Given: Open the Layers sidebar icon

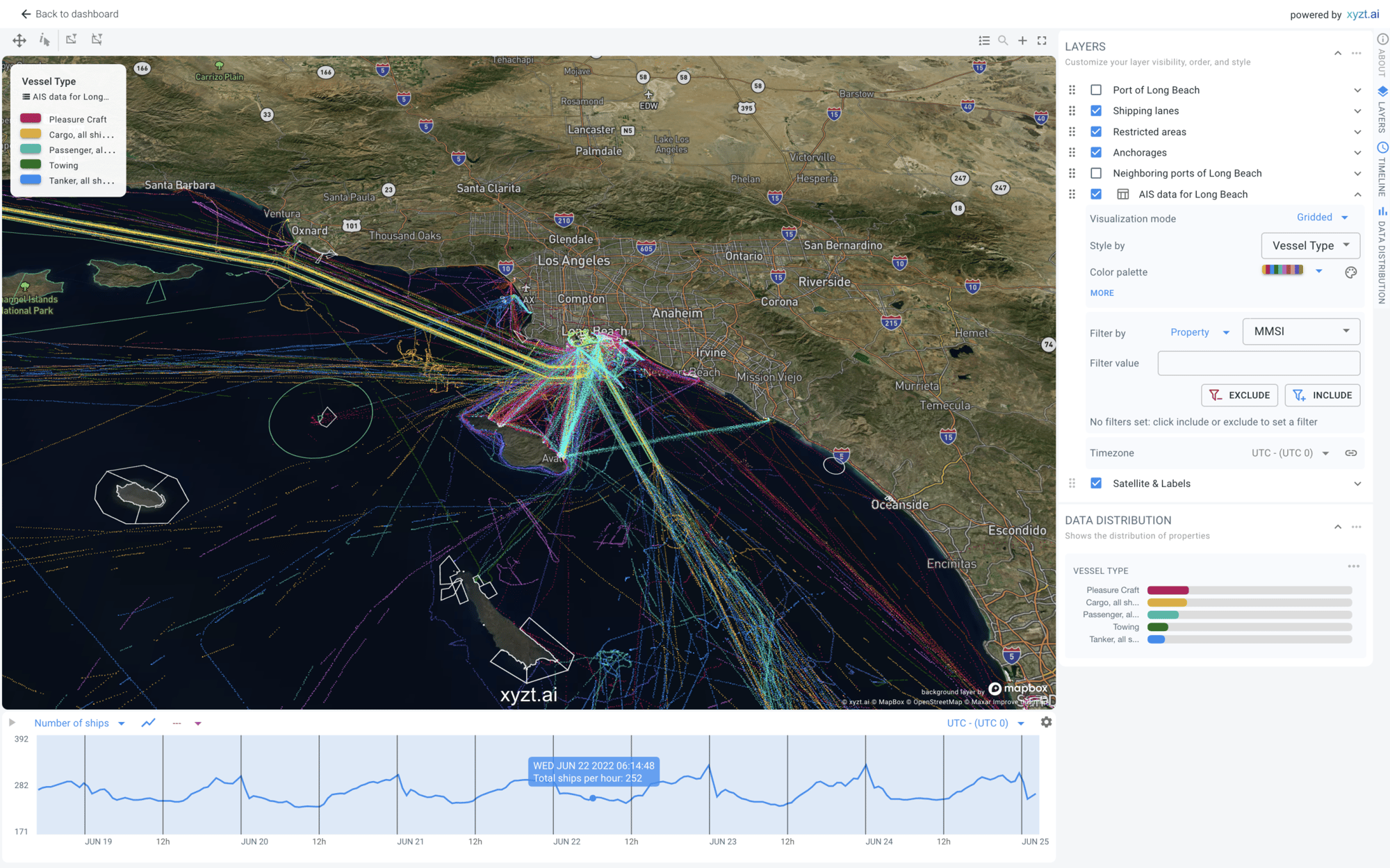Looking at the screenshot, I should 1382,91.
